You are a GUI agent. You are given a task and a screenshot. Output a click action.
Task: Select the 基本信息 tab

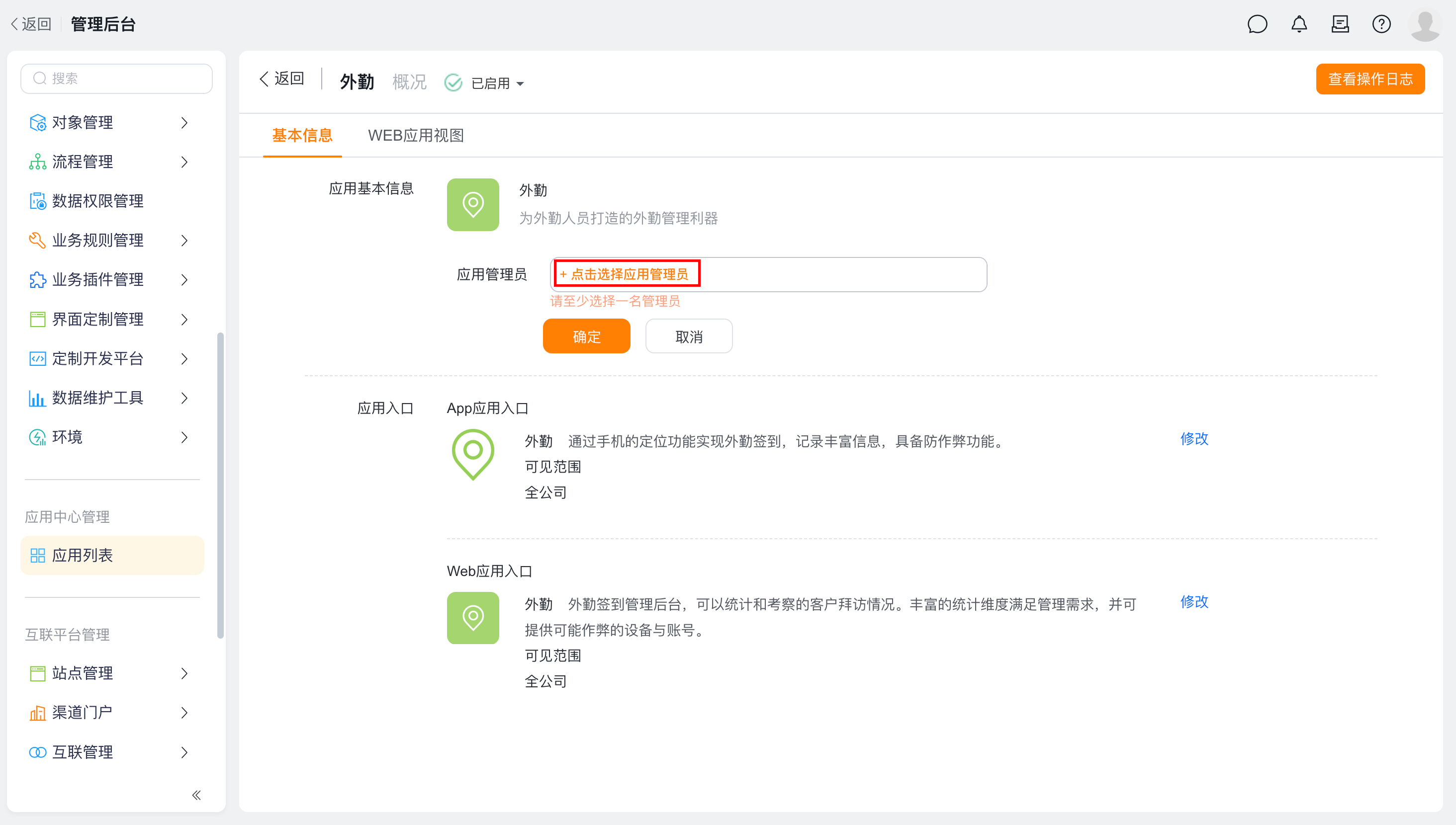(x=302, y=135)
